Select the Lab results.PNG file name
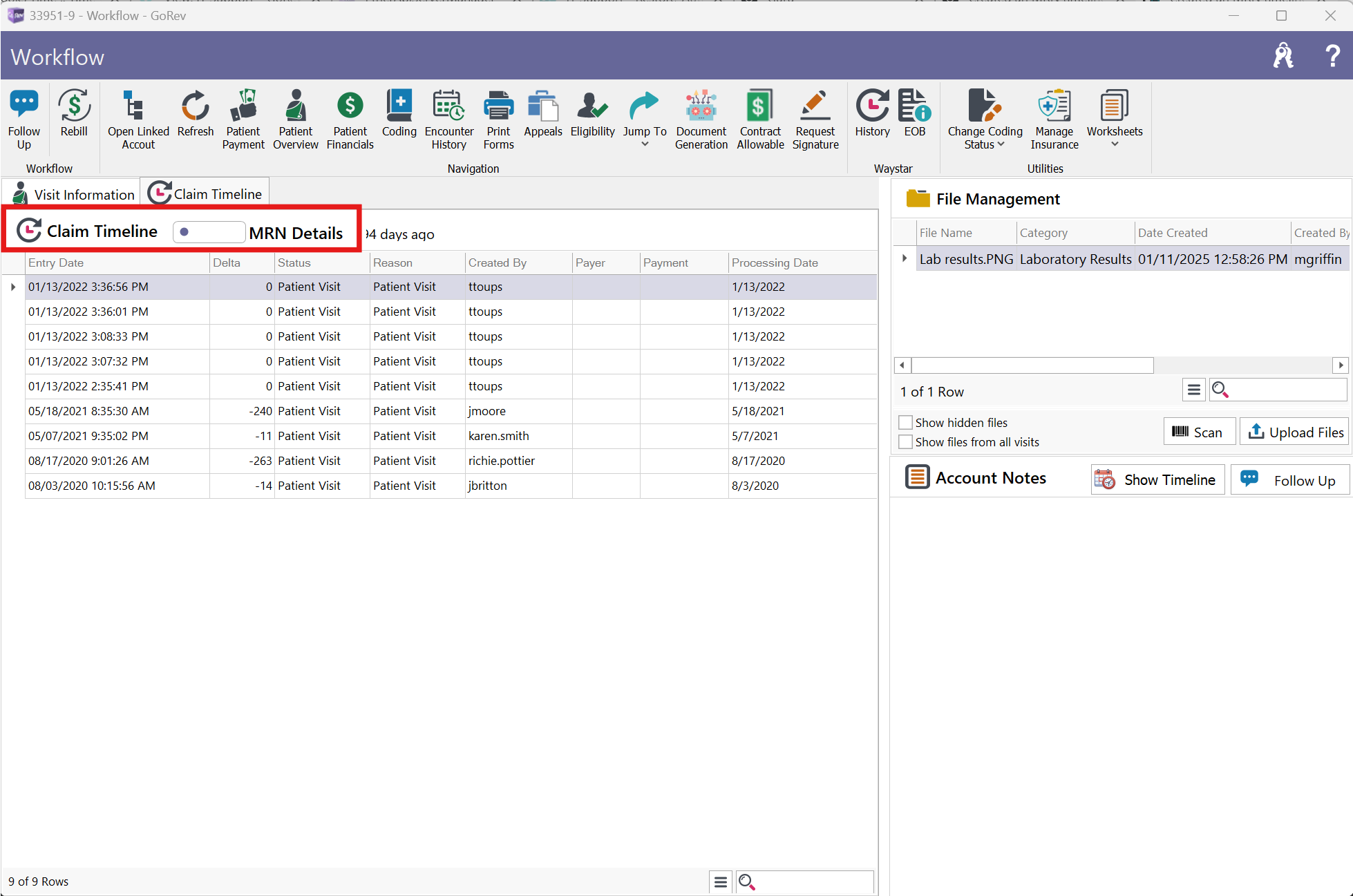Viewport: 1353px width, 896px height. (966, 259)
